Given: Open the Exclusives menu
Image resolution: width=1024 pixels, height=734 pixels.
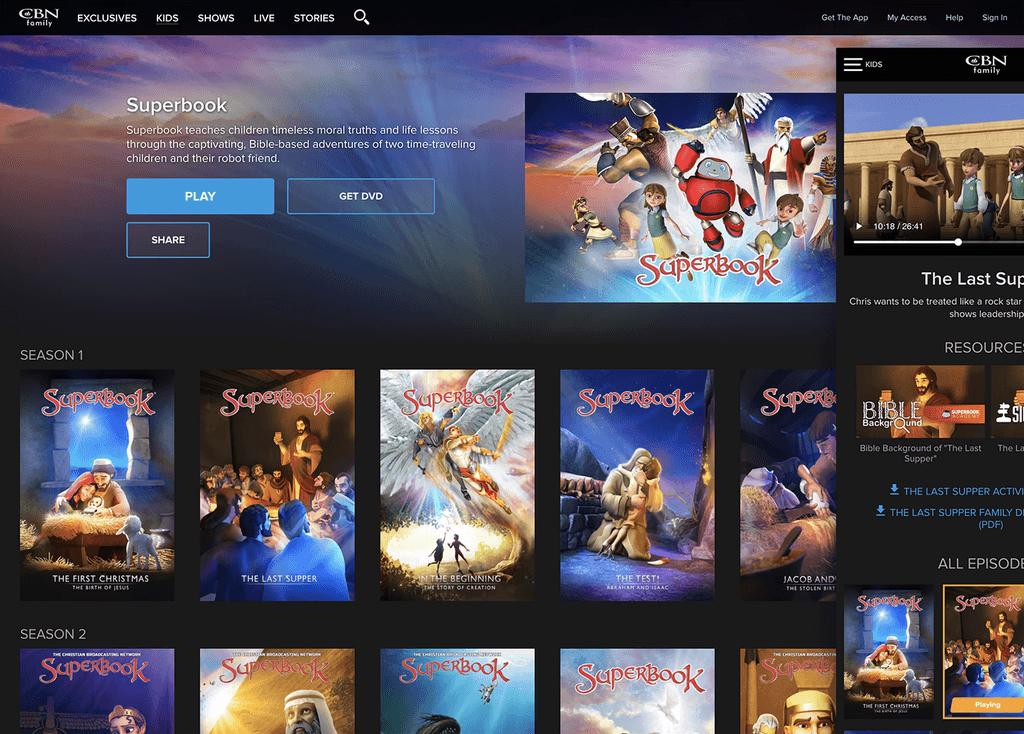Looking at the screenshot, I should [x=106, y=18].
